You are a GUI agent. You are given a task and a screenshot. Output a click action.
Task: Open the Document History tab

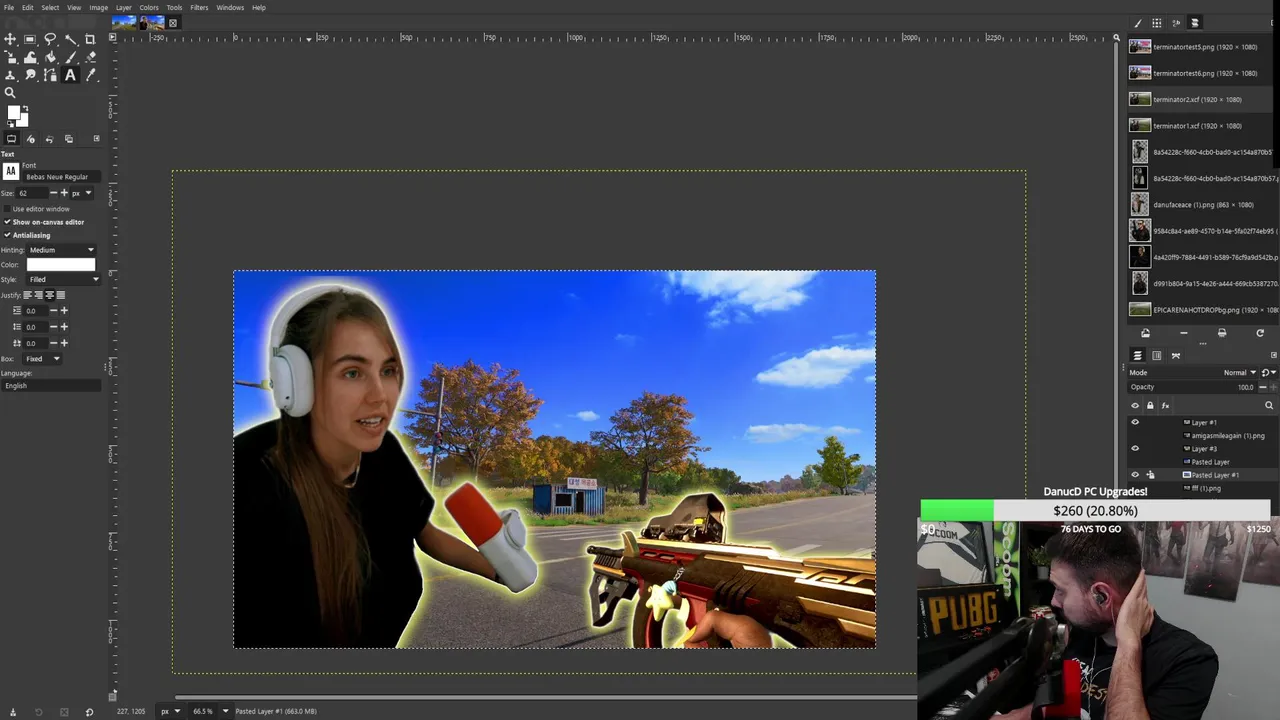[1194, 22]
